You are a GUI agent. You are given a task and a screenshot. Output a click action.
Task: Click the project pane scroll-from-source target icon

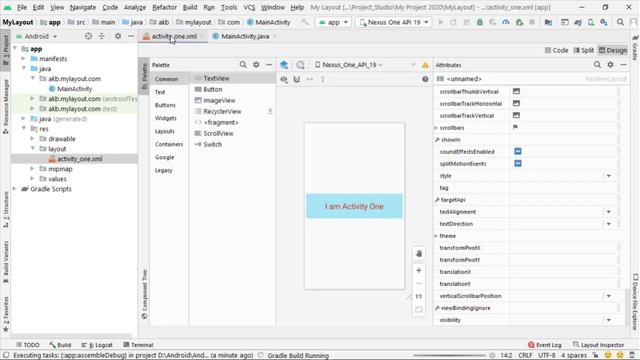tap(88, 36)
